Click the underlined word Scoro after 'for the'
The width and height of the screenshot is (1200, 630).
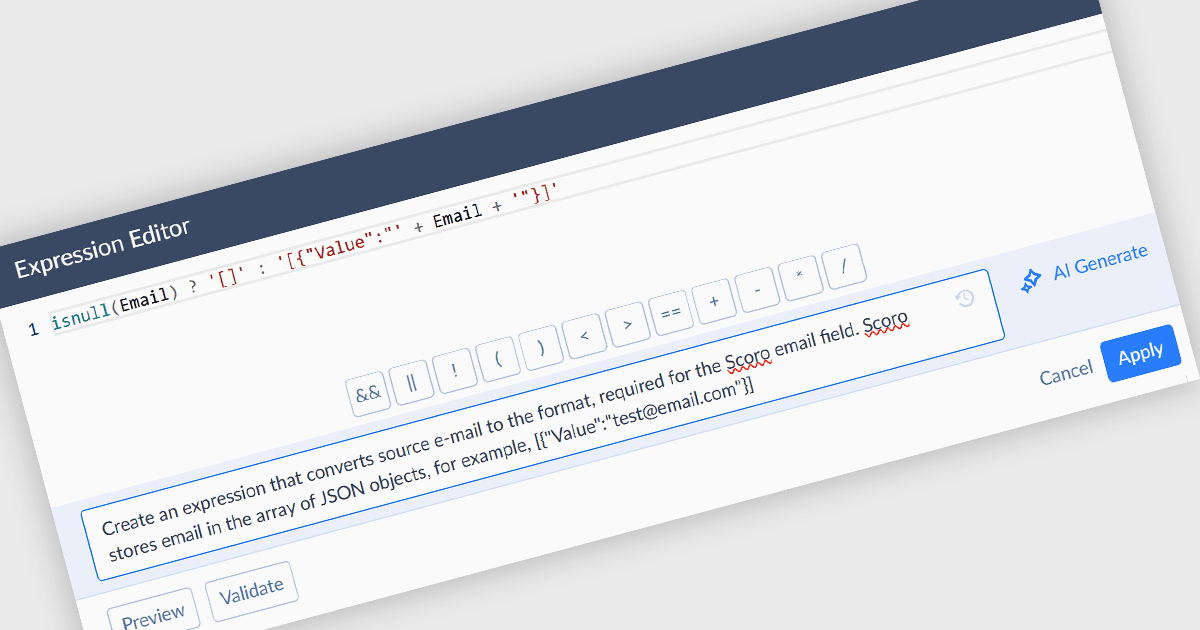(x=749, y=358)
